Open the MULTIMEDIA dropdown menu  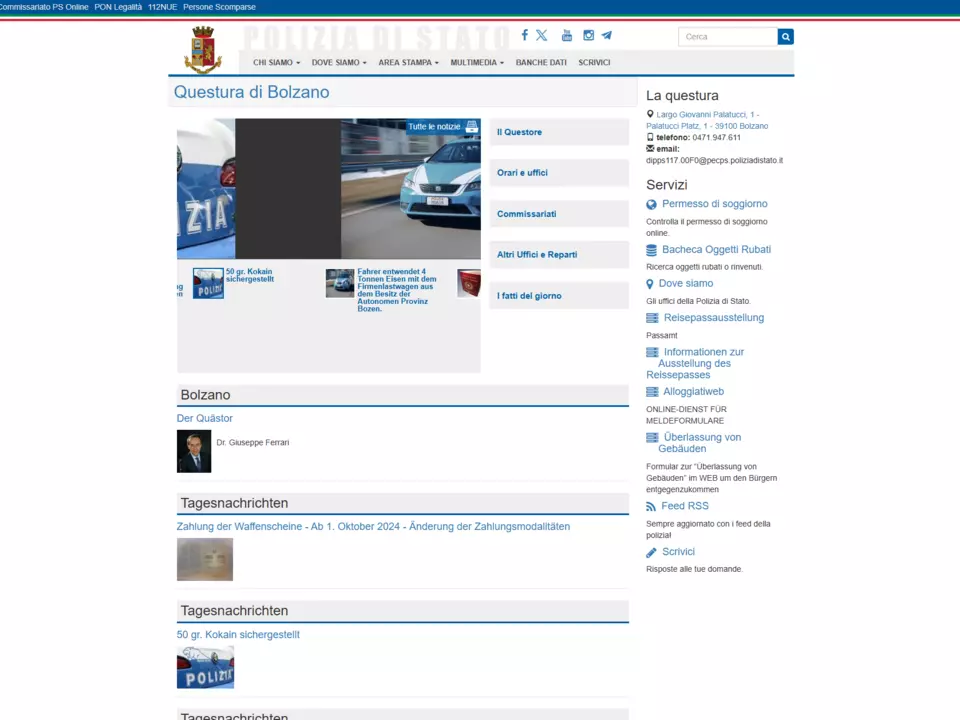coord(477,62)
